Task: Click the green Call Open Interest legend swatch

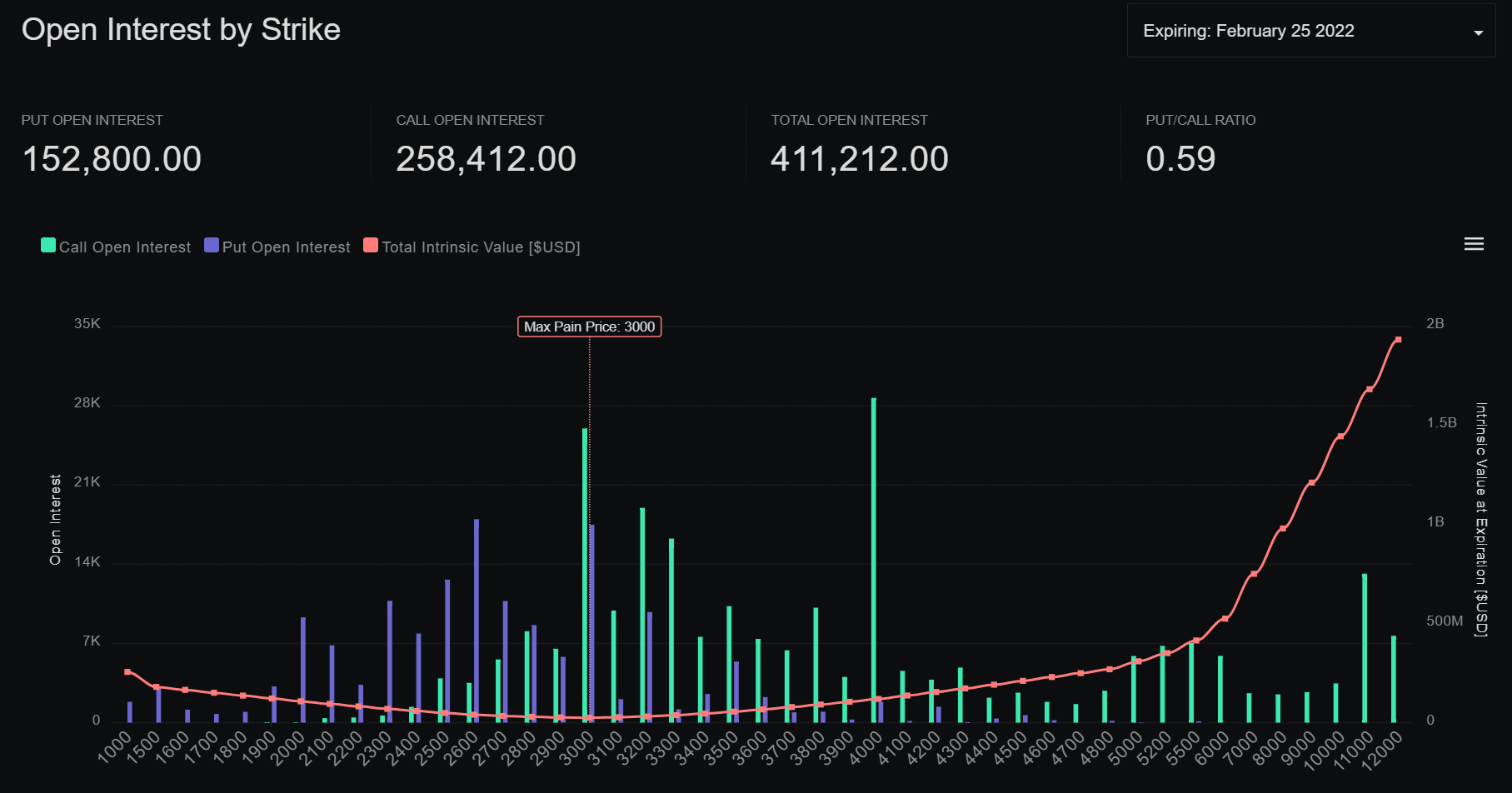Action: [48, 246]
